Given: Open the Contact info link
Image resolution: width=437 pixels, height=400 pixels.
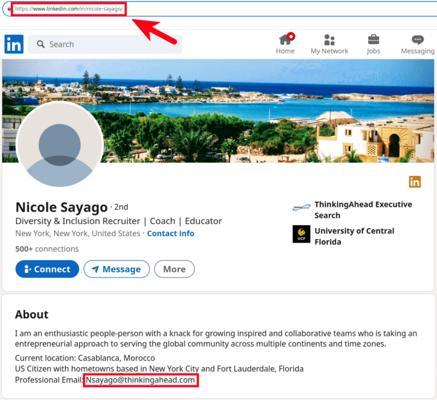Looking at the screenshot, I should tap(171, 233).
